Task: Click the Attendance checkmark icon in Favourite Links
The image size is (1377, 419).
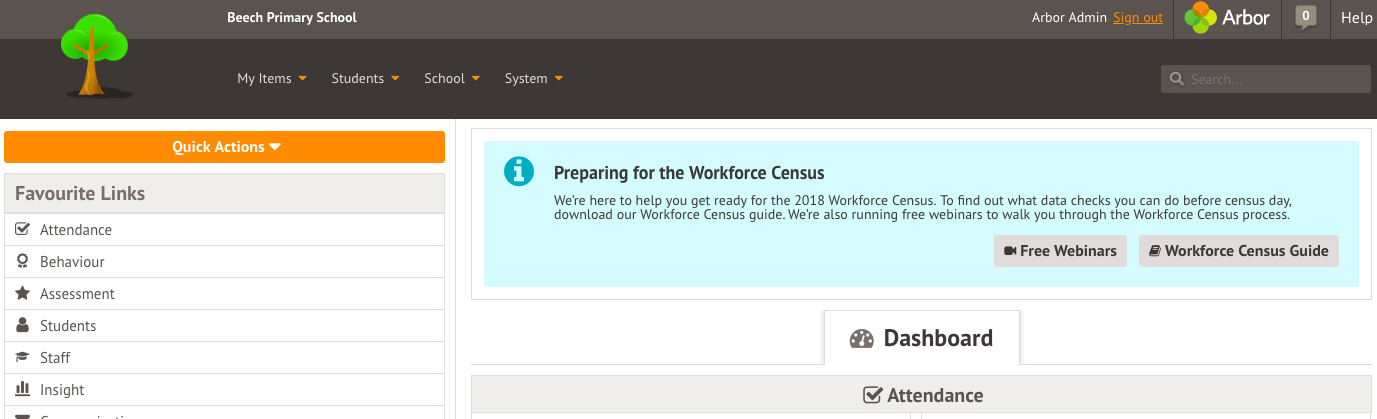Action: point(22,230)
